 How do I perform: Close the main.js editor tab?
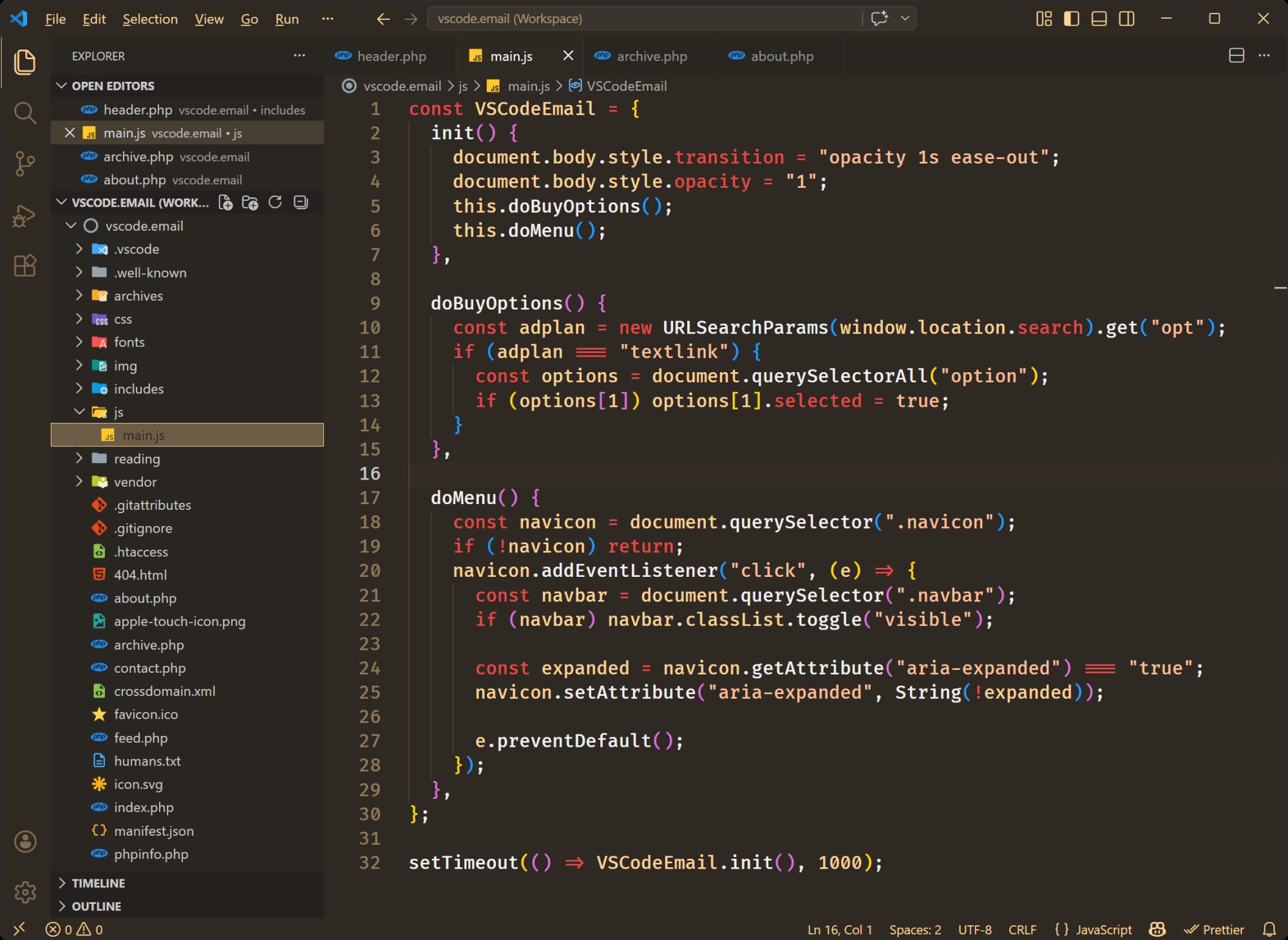(568, 56)
